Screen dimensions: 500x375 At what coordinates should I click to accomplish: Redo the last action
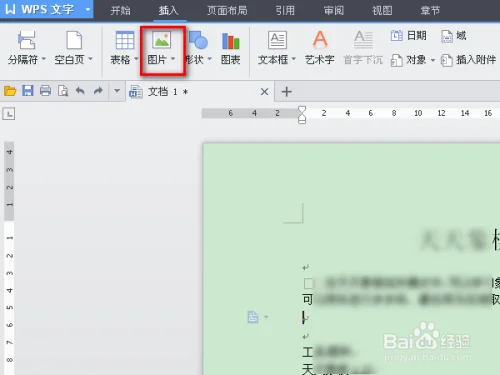98,91
